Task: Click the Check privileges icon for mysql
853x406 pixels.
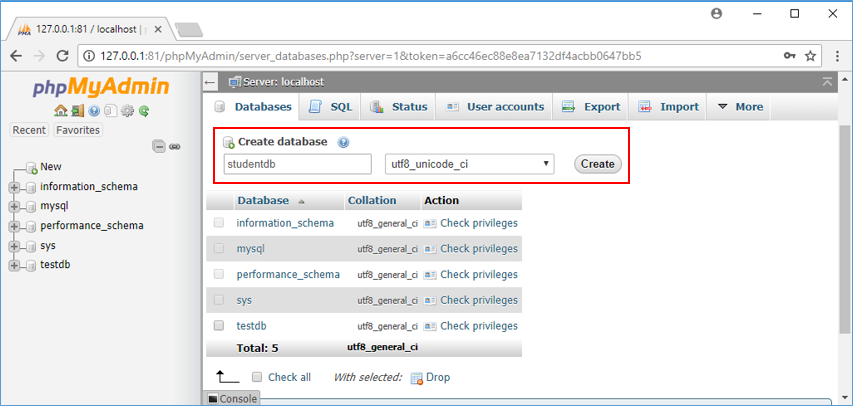Action: tap(430, 249)
